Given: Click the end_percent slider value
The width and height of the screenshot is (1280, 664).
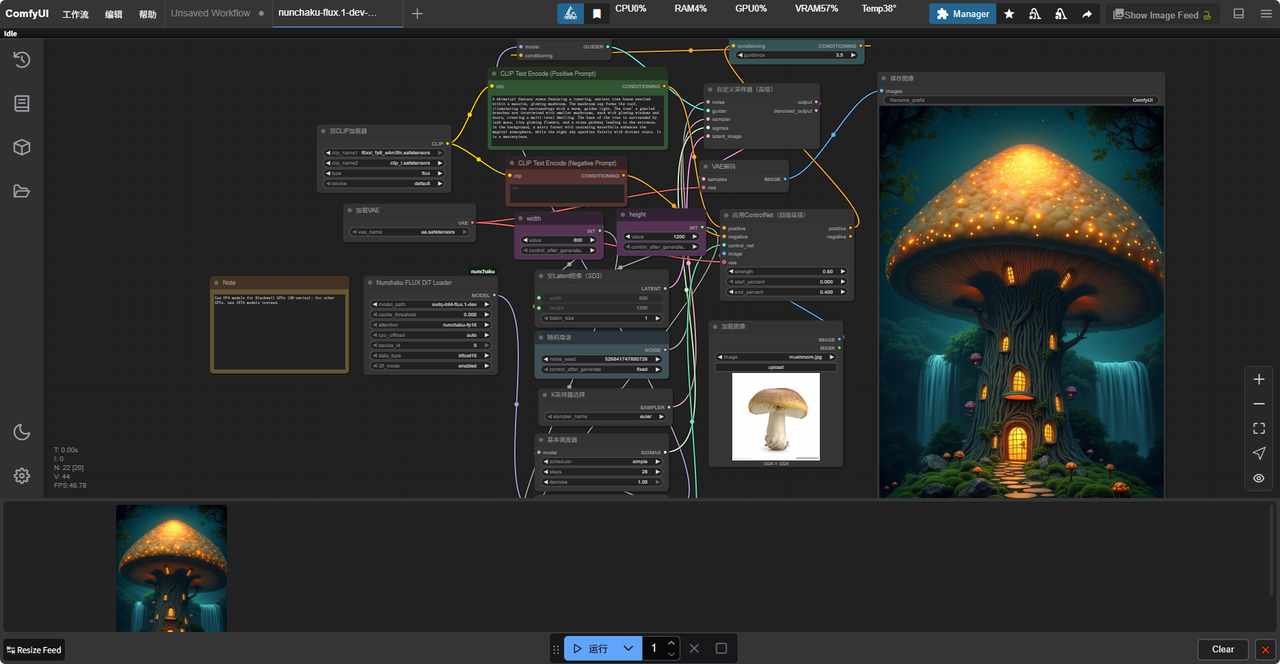Looking at the screenshot, I should pyautogui.click(x=788, y=292).
